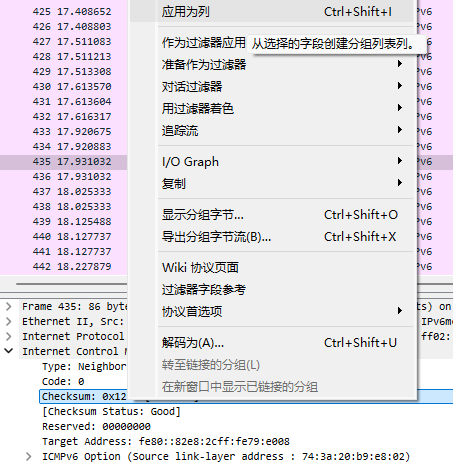Open the 协议首选项 submenu
Image resolution: width=453 pixels, height=465 pixels.
271,311
